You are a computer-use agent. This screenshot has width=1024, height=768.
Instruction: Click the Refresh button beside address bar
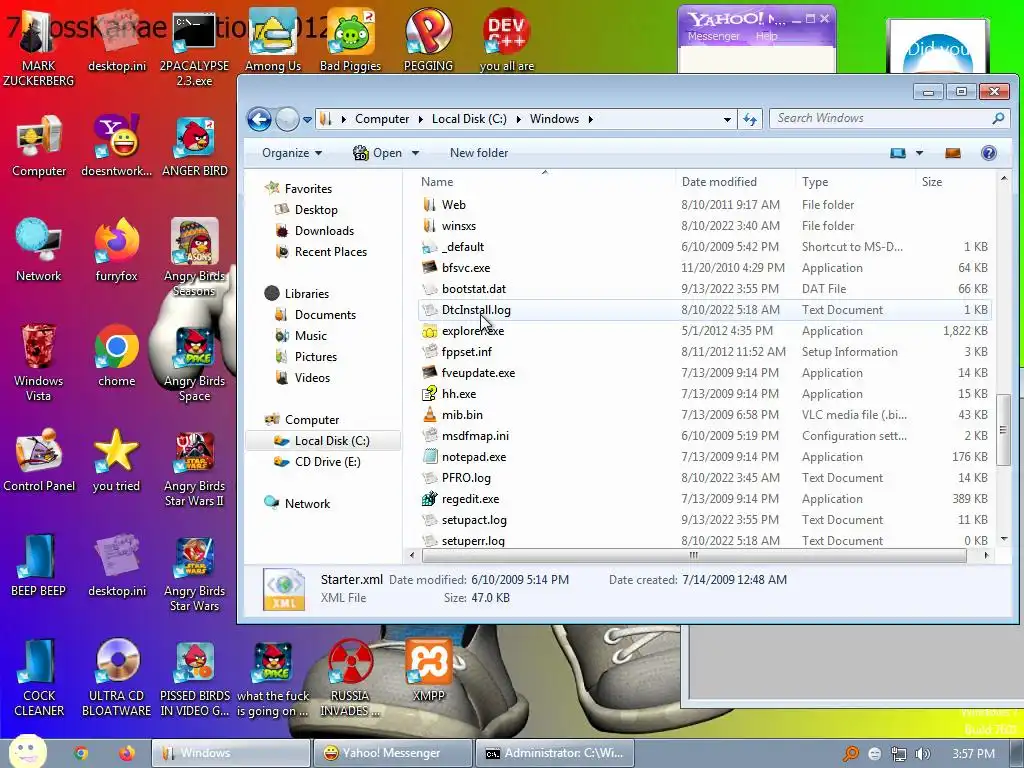click(x=750, y=120)
